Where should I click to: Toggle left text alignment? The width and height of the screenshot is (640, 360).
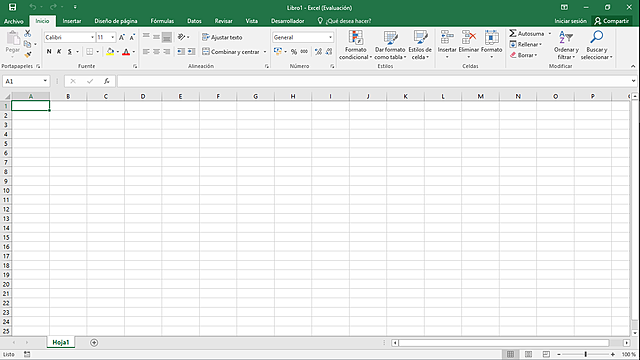tap(146, 51)
